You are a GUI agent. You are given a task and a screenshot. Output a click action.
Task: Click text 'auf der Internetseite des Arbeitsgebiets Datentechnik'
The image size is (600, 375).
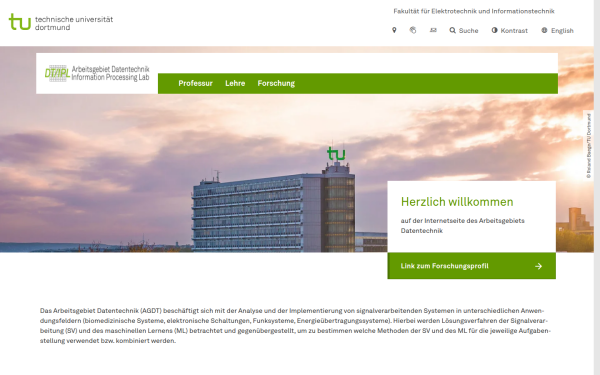tap(463, 226)
